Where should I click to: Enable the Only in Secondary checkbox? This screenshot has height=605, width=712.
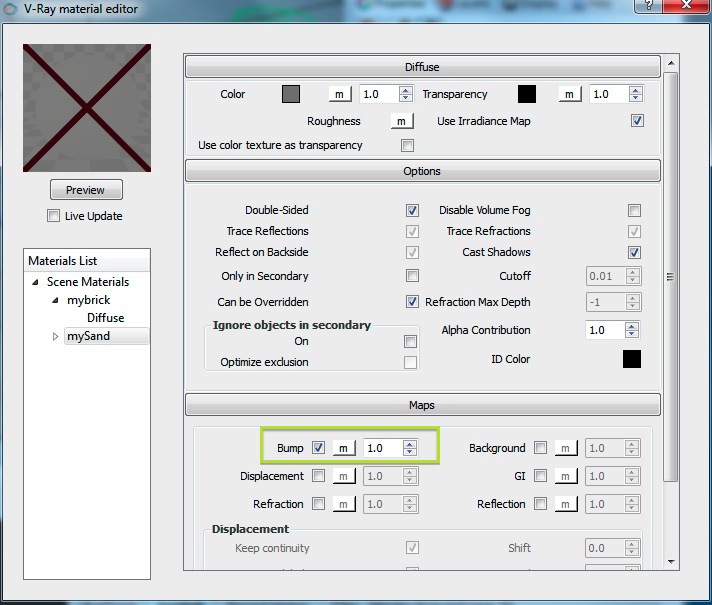[x=412, y=276]
